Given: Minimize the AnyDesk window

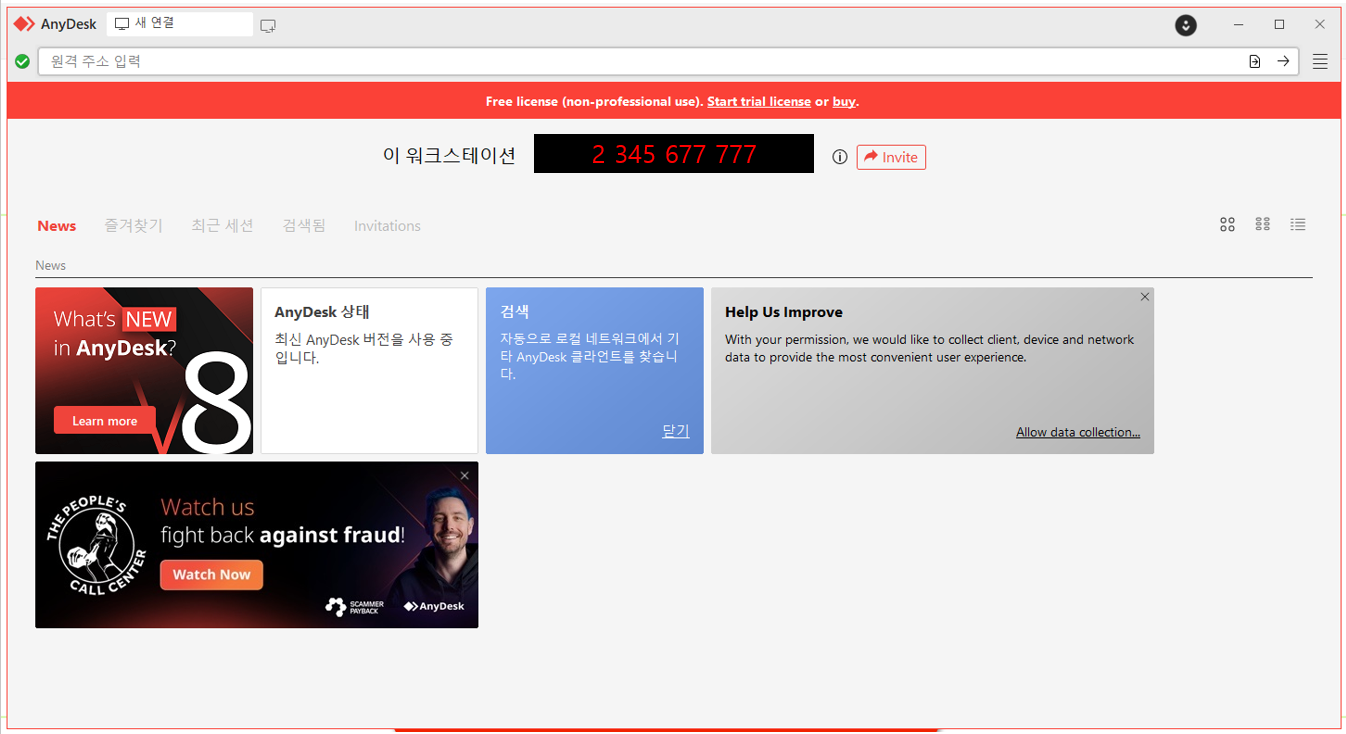Looking at the screenshot, I should [x=1239, y=25].
